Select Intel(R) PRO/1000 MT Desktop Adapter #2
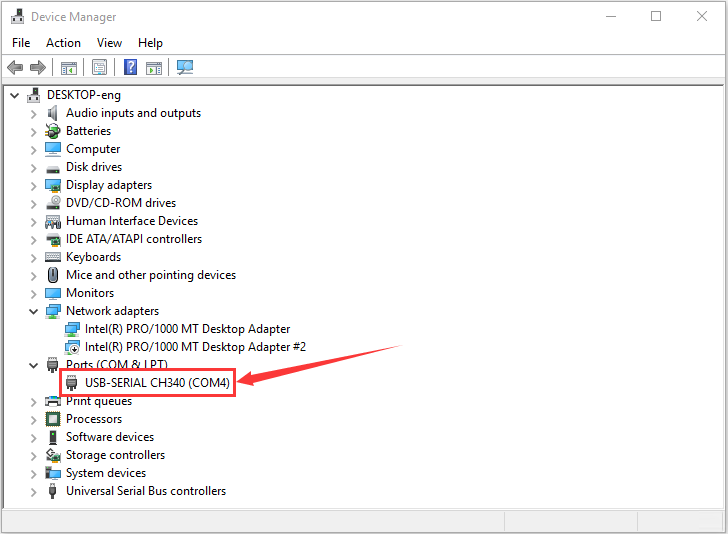The image size is (728, 534). click(x=195, y=347)
